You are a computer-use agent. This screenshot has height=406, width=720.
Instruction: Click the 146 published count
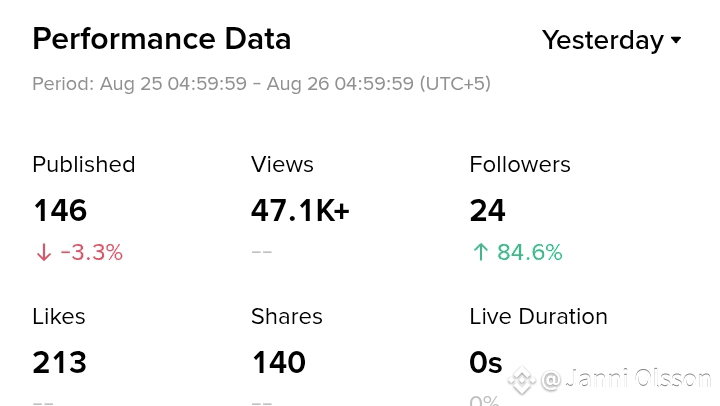coord(60,210)
